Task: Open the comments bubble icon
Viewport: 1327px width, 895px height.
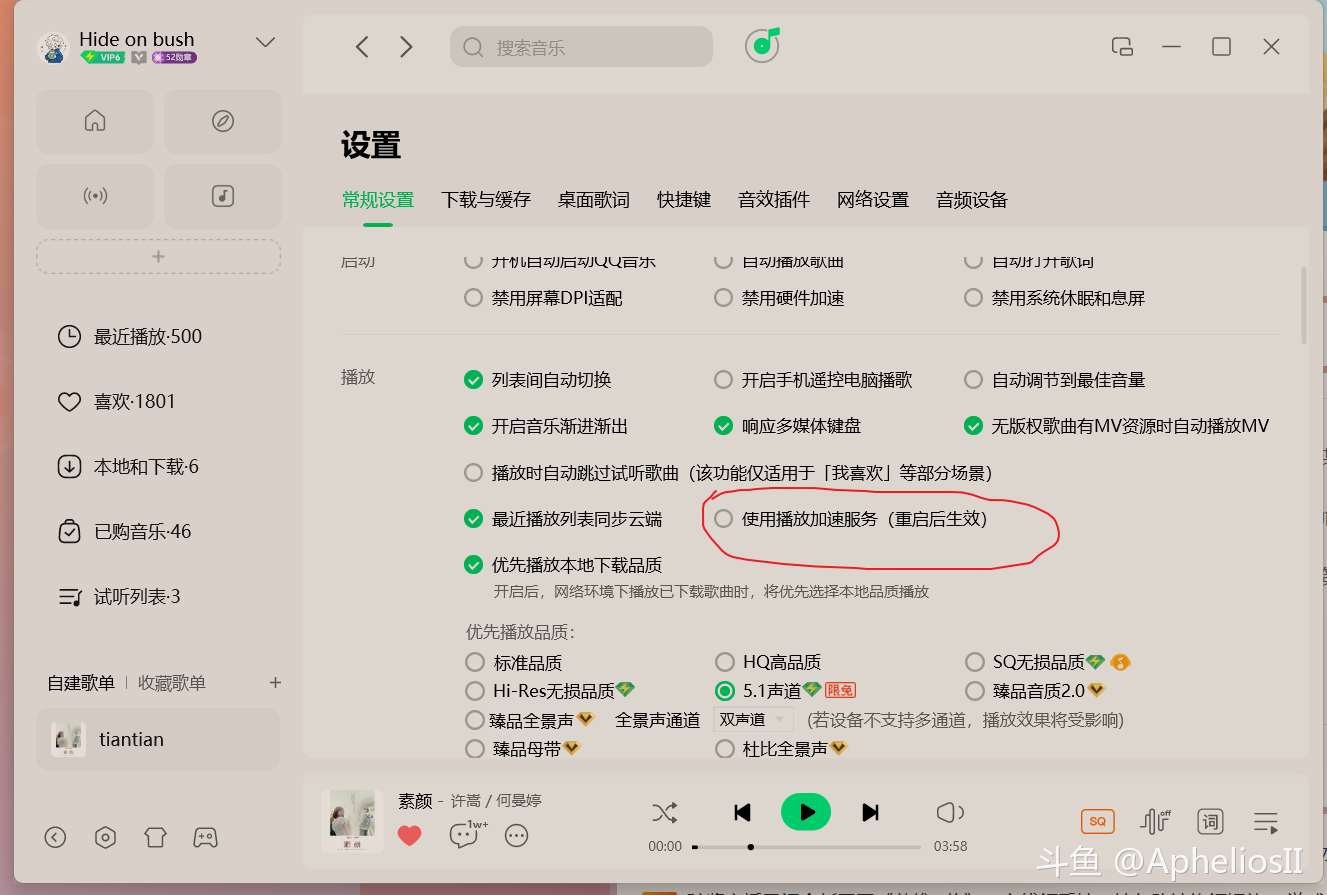Action: [x=463, y=836]
